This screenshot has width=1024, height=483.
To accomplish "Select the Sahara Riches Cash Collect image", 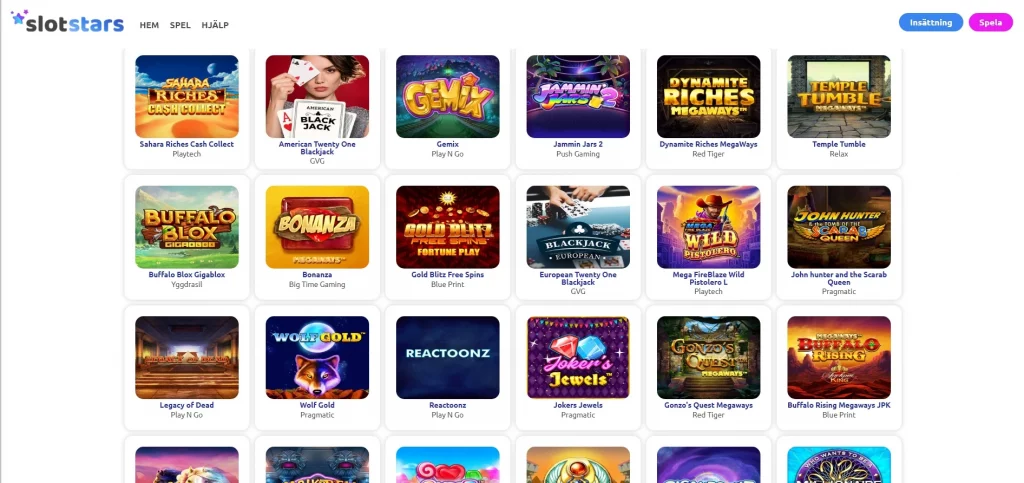I will (x=187, y=97).
